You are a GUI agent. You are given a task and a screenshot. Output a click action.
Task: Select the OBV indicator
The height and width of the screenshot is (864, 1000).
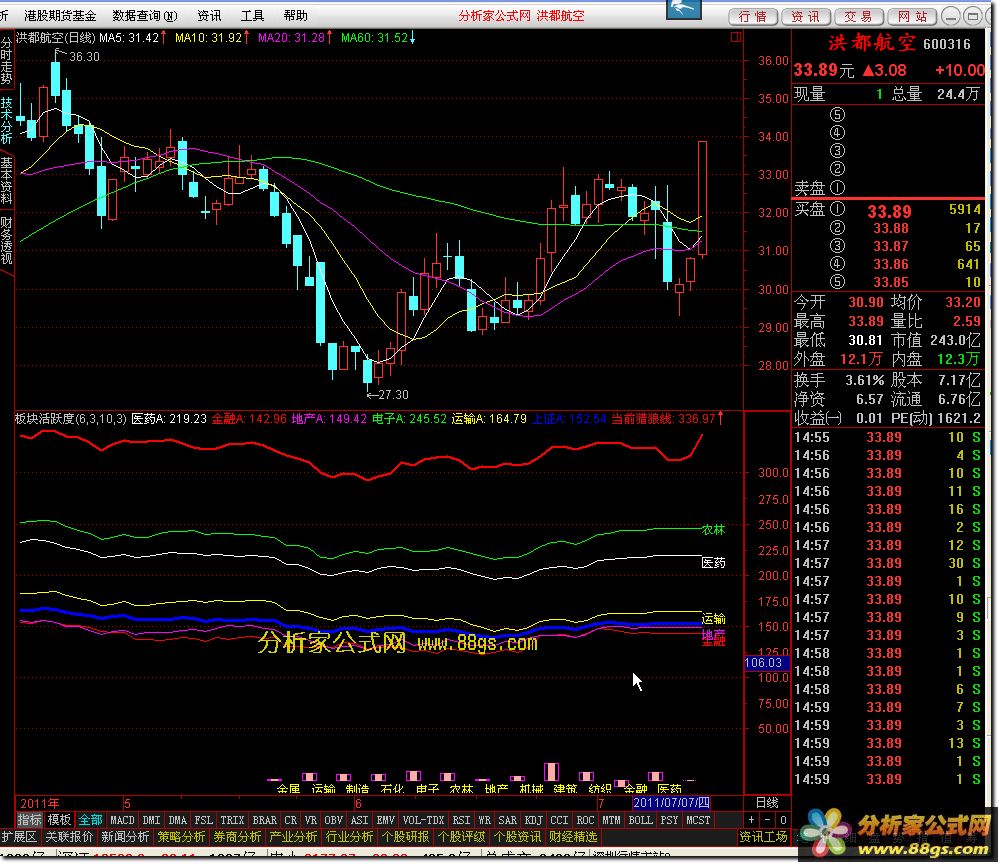click(334, 820)
